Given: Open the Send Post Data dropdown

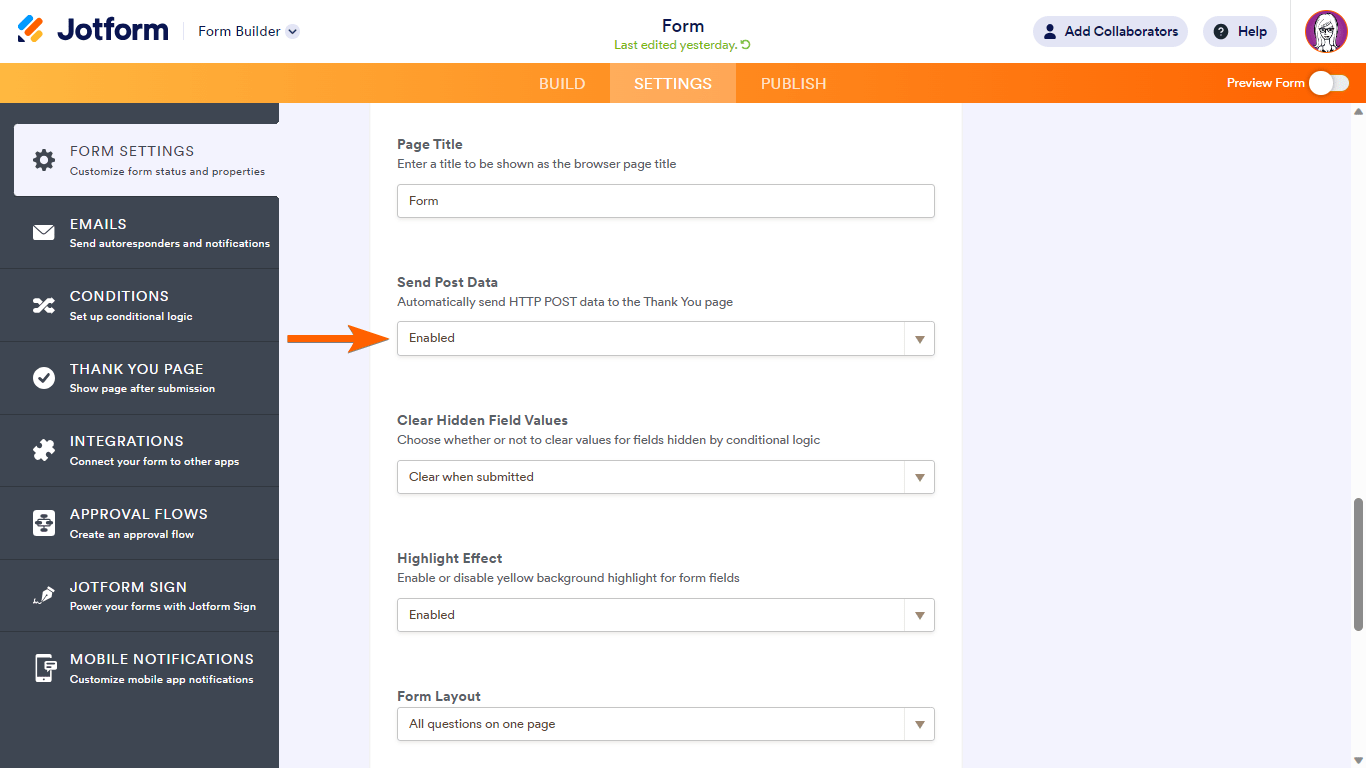Looking at the screenshot, I should tap(665, 338).
